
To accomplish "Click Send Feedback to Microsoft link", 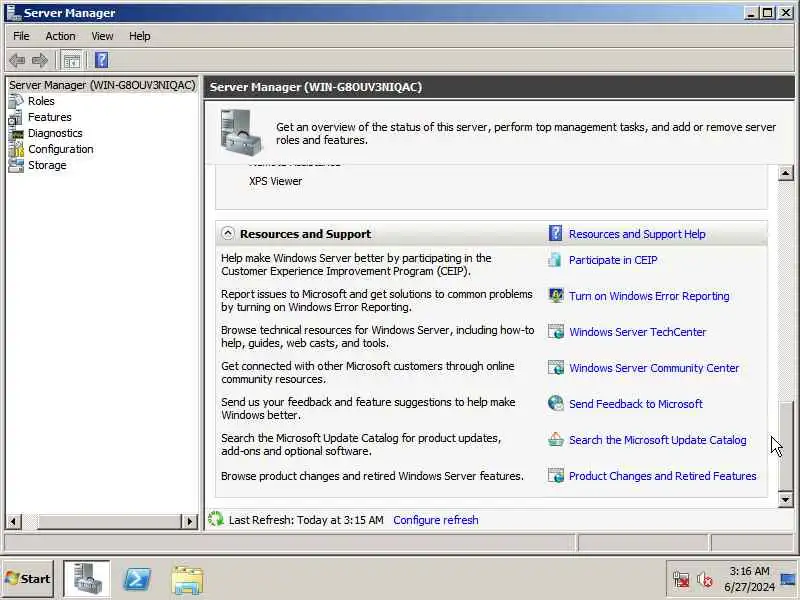I will tap(636, 404).
